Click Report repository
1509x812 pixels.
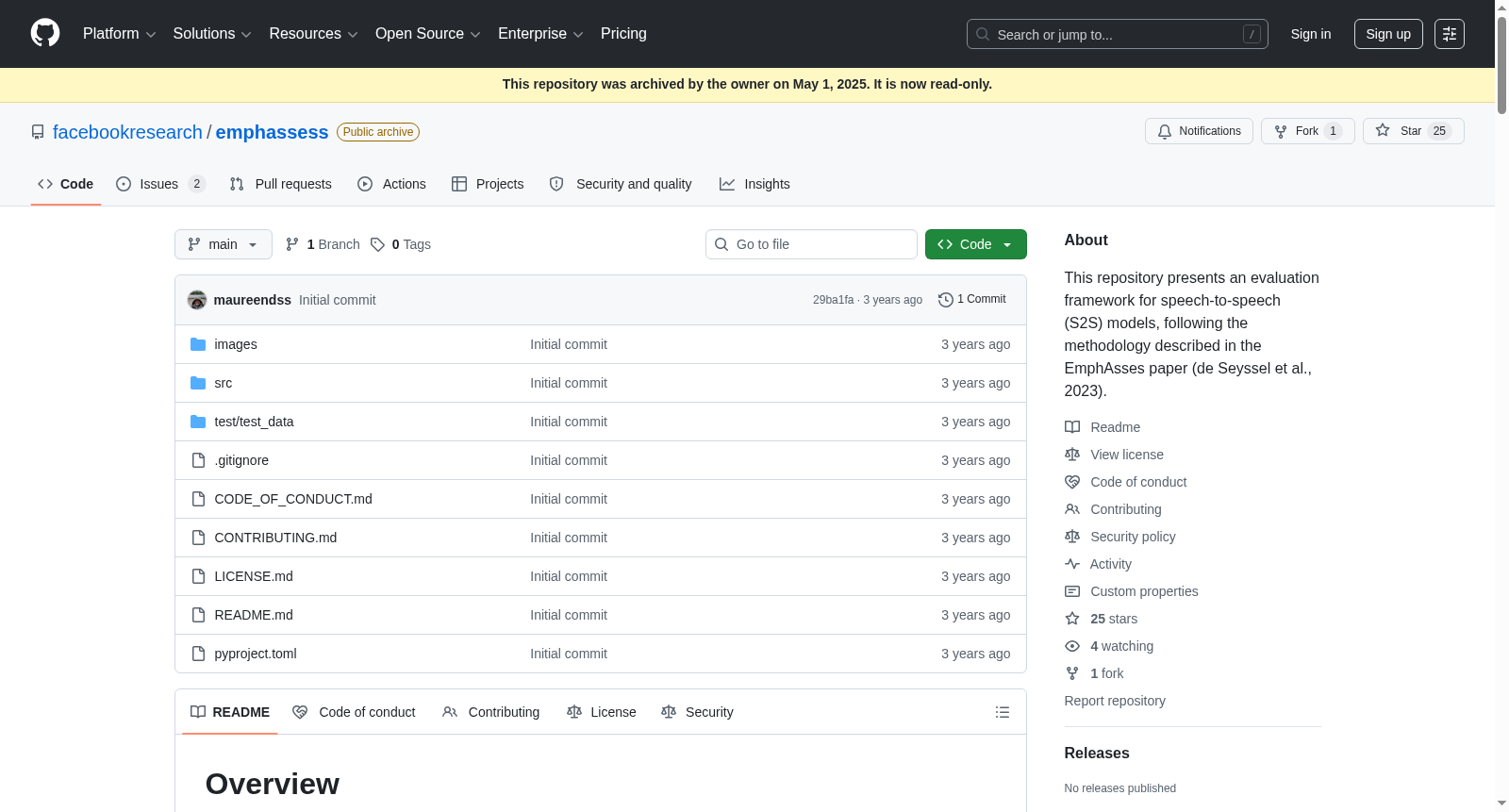1115,701
